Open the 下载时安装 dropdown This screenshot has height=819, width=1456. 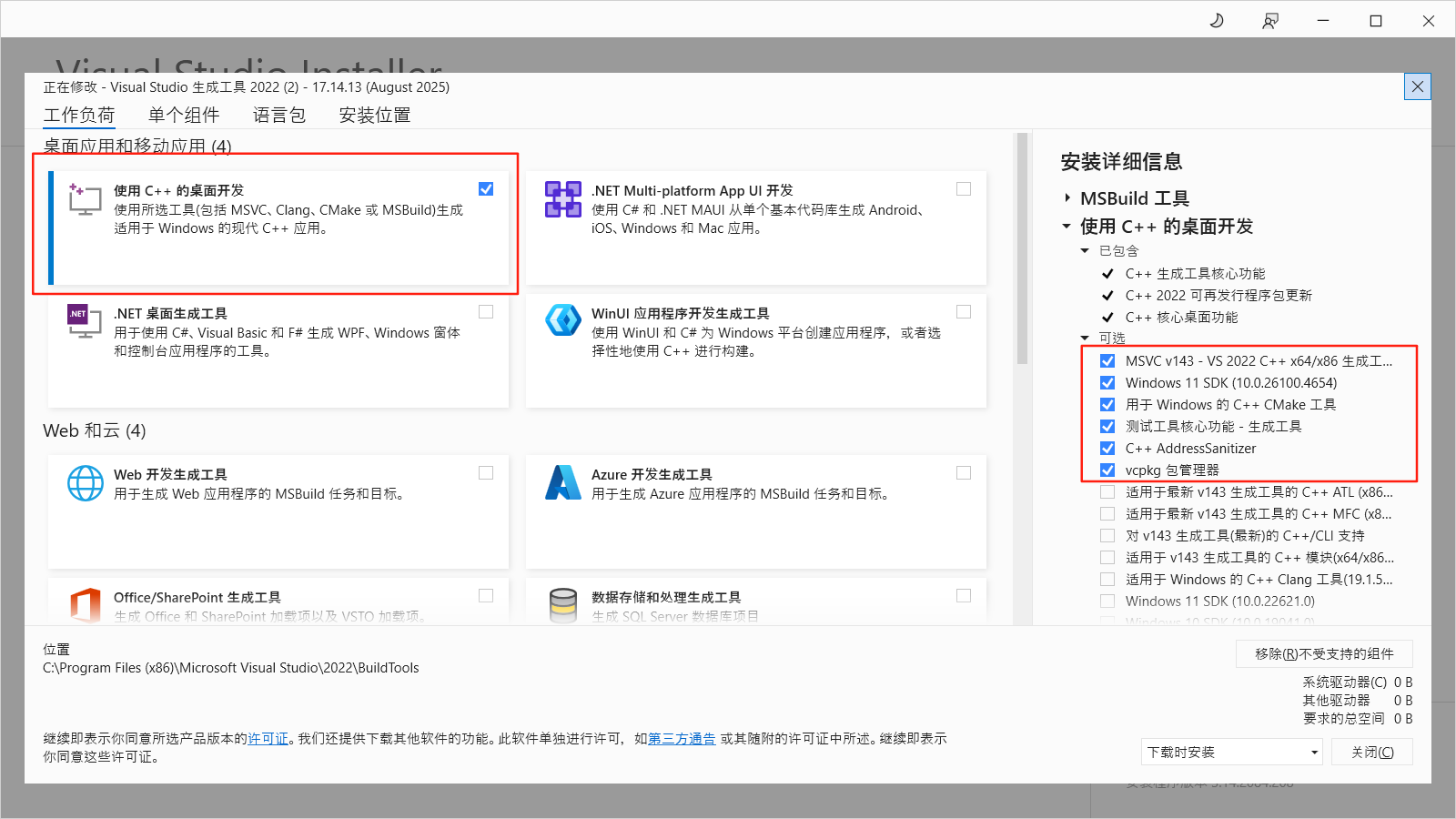[1230, 753]
